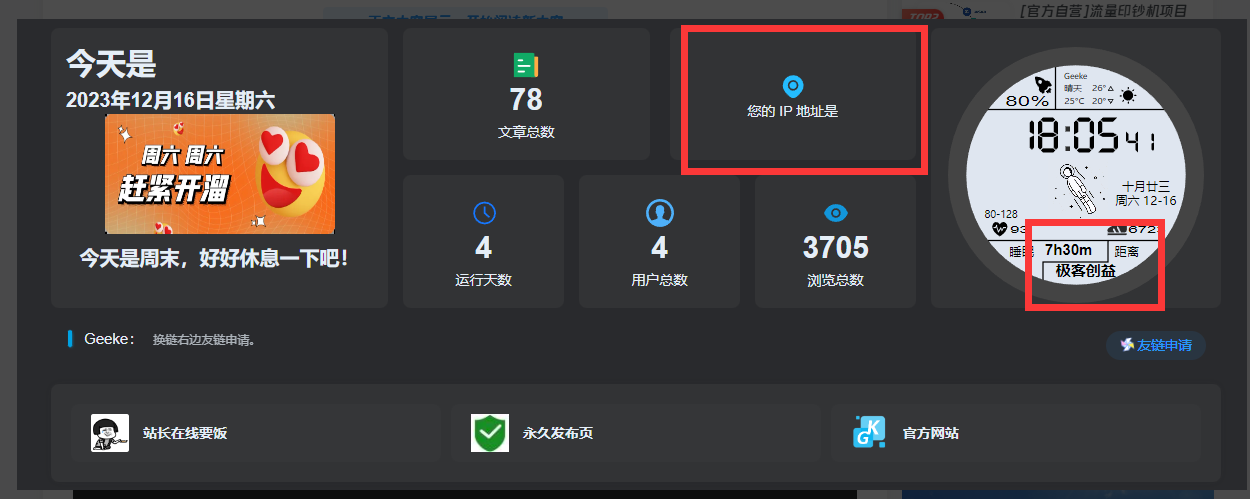Click the blue location pin icon
This screenshot has width=1250, height=499.
[792, 86]
